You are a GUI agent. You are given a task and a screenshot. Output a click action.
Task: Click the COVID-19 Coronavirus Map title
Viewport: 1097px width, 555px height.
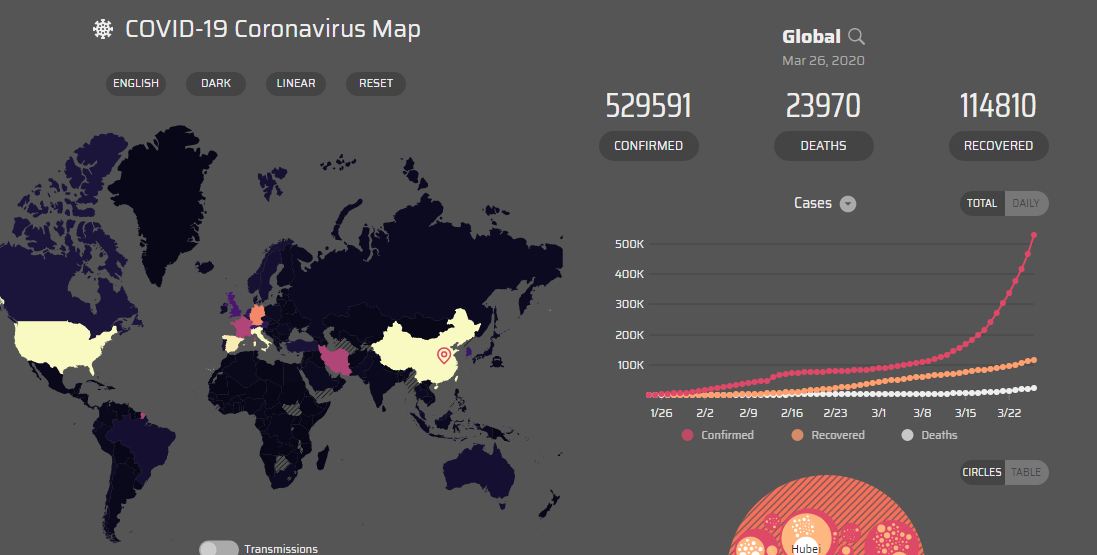[x=273, y=29]
